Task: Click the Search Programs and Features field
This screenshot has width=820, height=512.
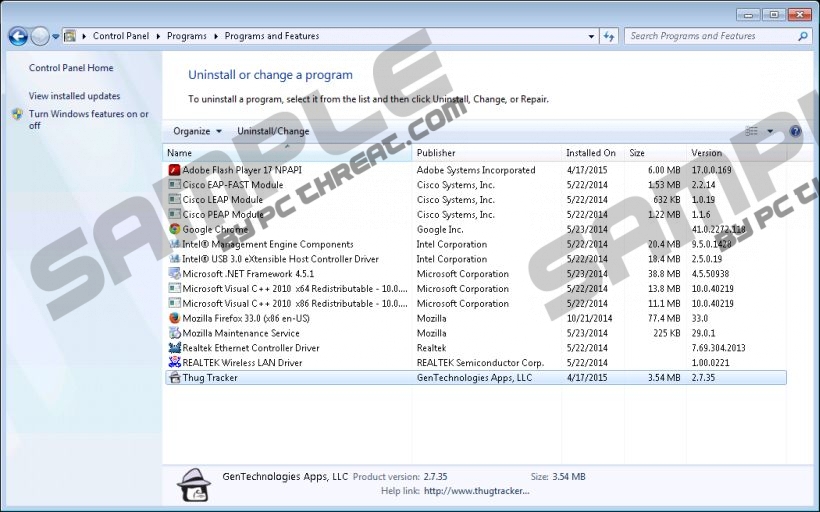Action: (710, 37)
